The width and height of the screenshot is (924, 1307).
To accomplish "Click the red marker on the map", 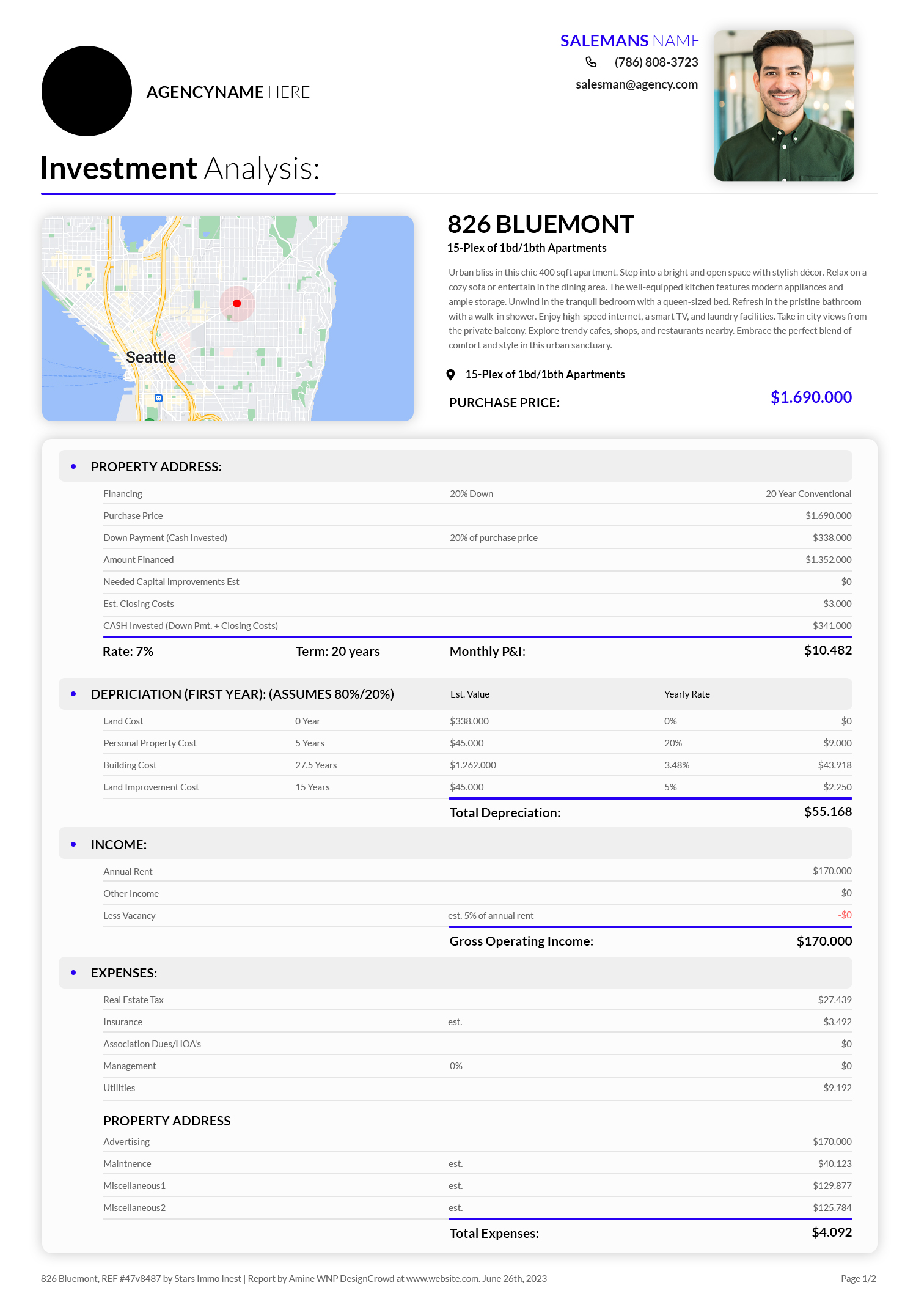I will (x=237, y=303).
